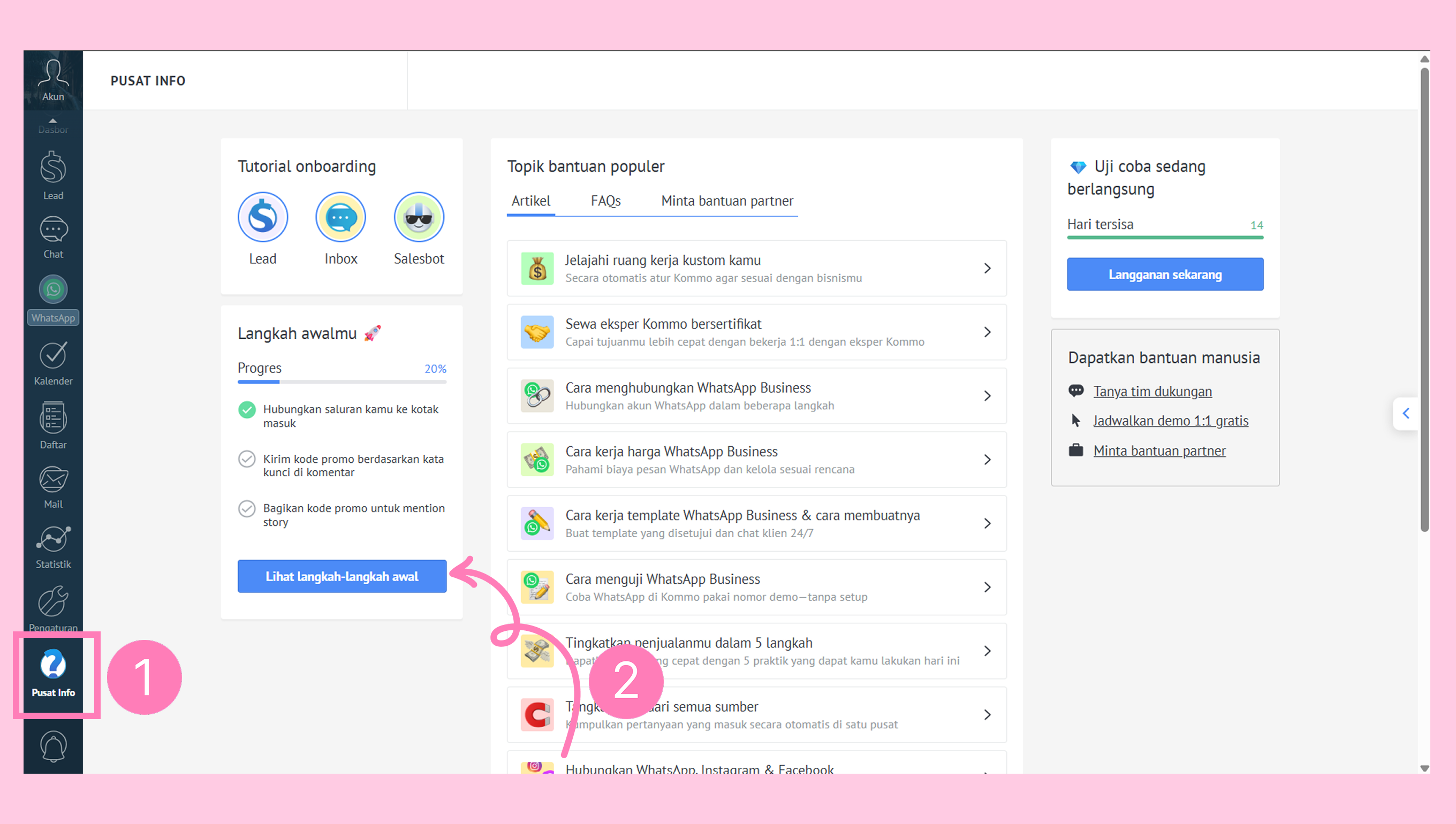Viewport: 1456px width, 824px height.
Task: Click the Hari tersisa progress bar
Action: point(1165,238)
